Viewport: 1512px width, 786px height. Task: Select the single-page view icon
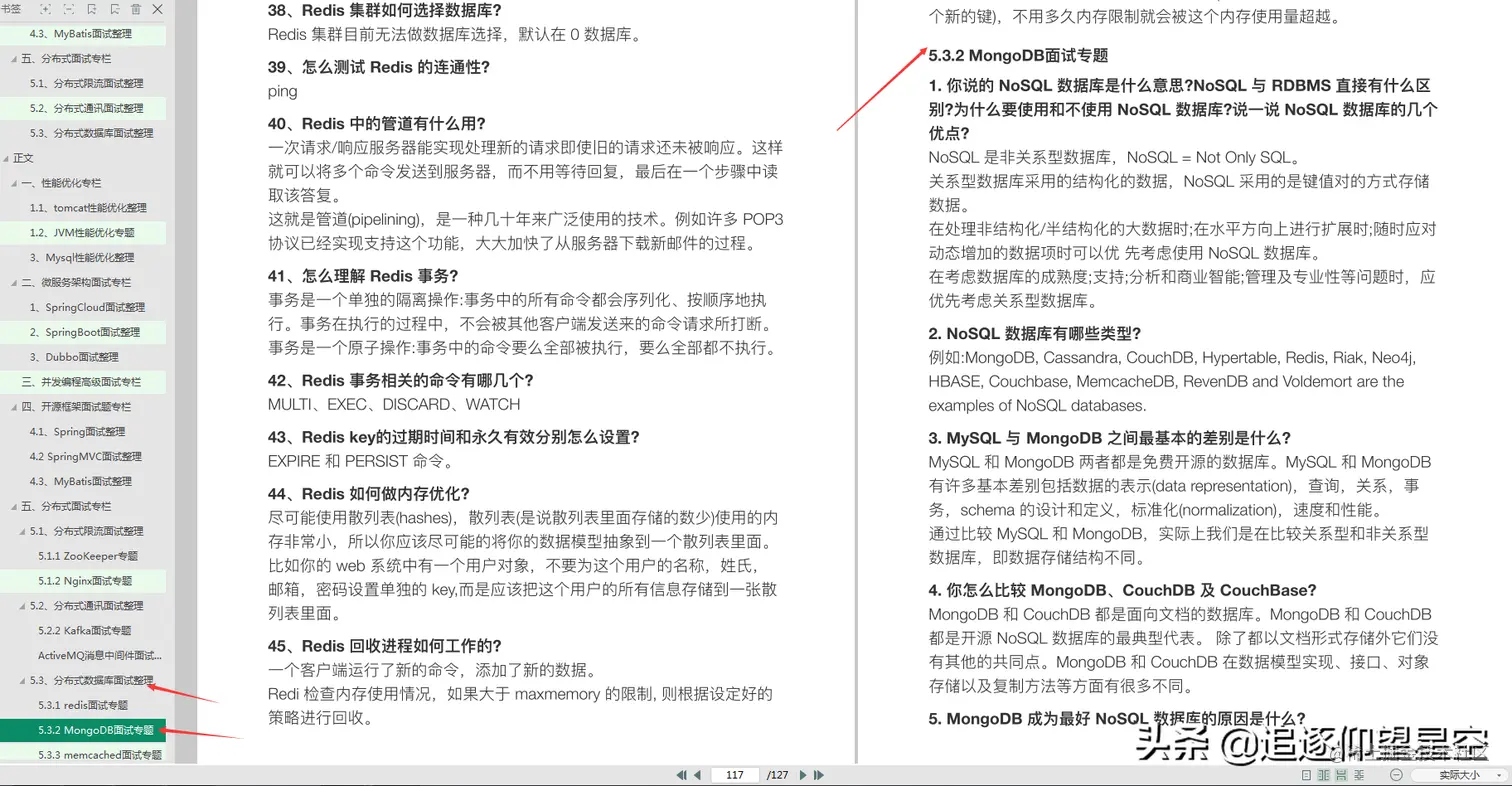(x=1306, y=773)
